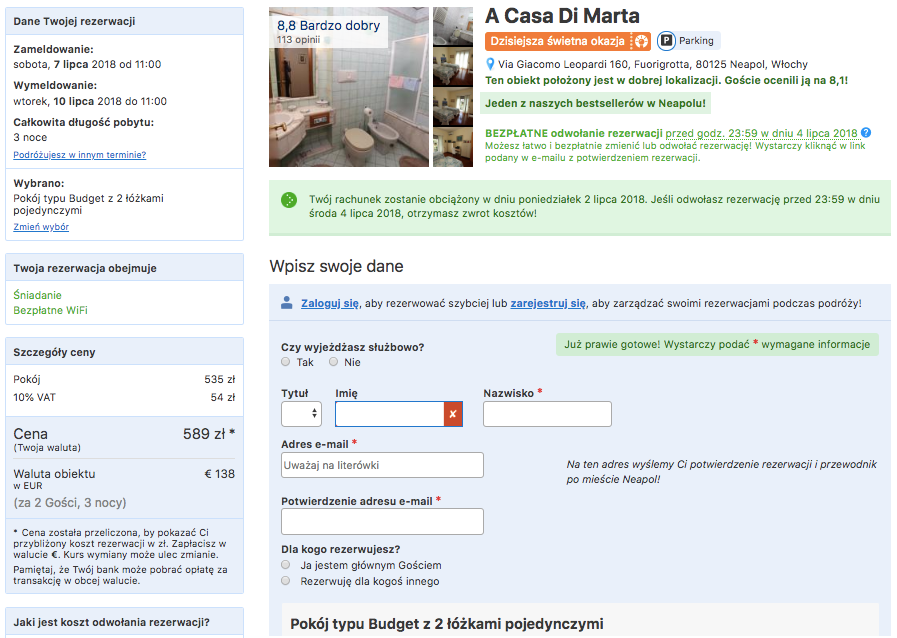Open the bottom small room thumbnail
The width and height of the screenshot is (897, 638).
click(x=453, y=148)
